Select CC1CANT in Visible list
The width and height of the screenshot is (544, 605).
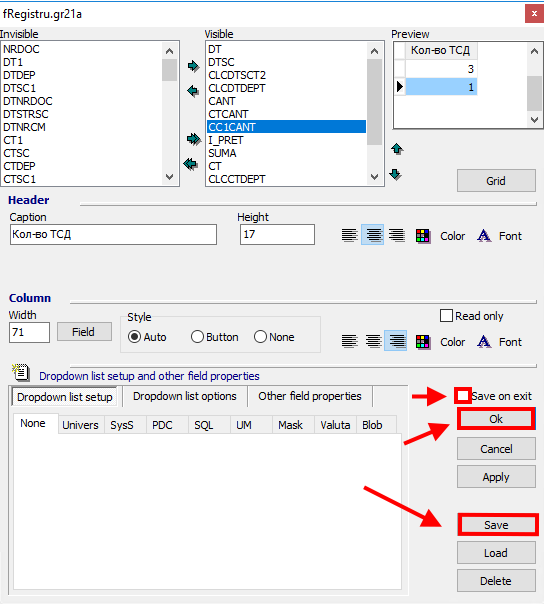click(x=287, y=127)
